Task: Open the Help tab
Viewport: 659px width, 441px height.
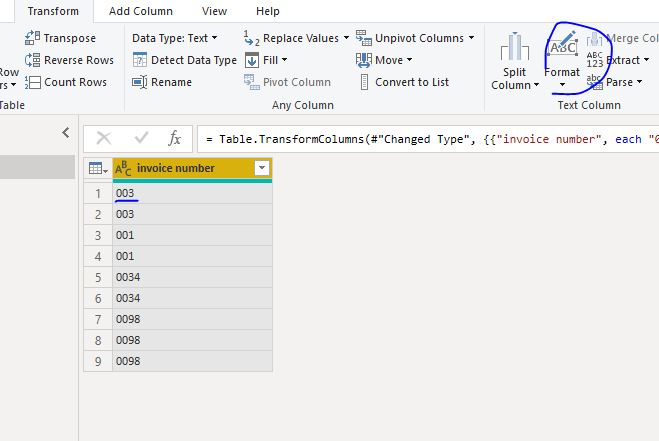Action: (x=268, y=11)
